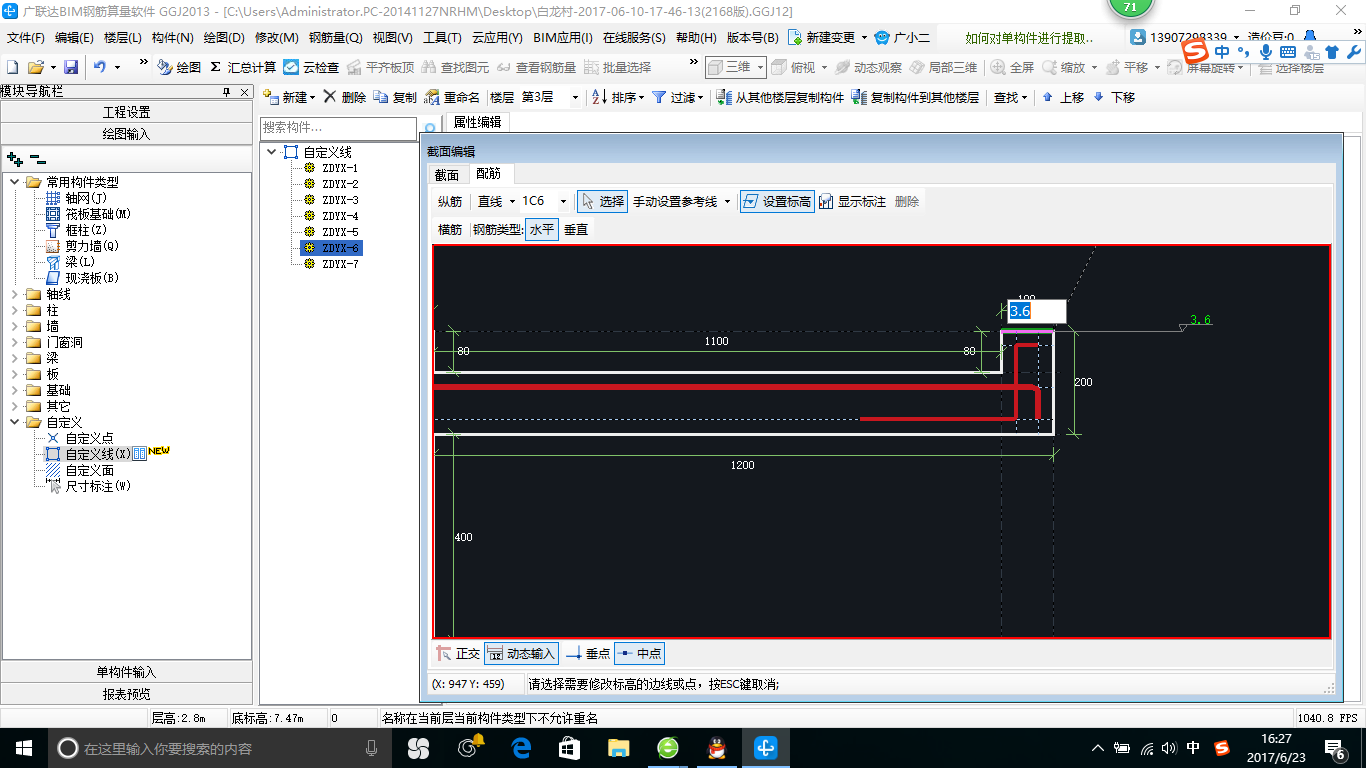The height and width of the screenshot is (768, 1366).
Task: Click the search magnifier next to 搜索构件
Action: (430, 129)
